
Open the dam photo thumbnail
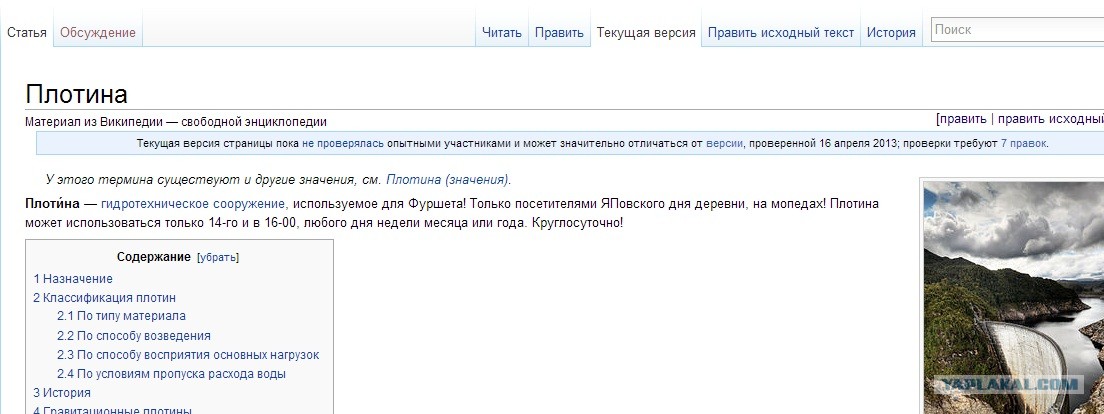1013,297
